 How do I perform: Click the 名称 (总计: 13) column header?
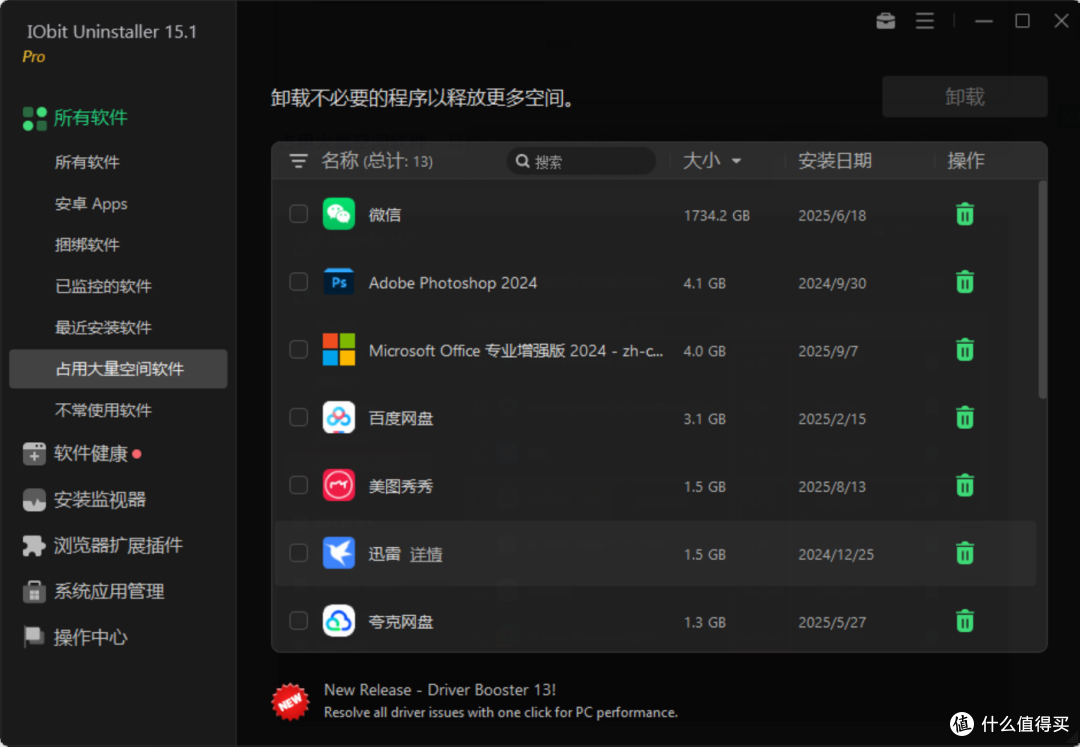pos(377,161)
